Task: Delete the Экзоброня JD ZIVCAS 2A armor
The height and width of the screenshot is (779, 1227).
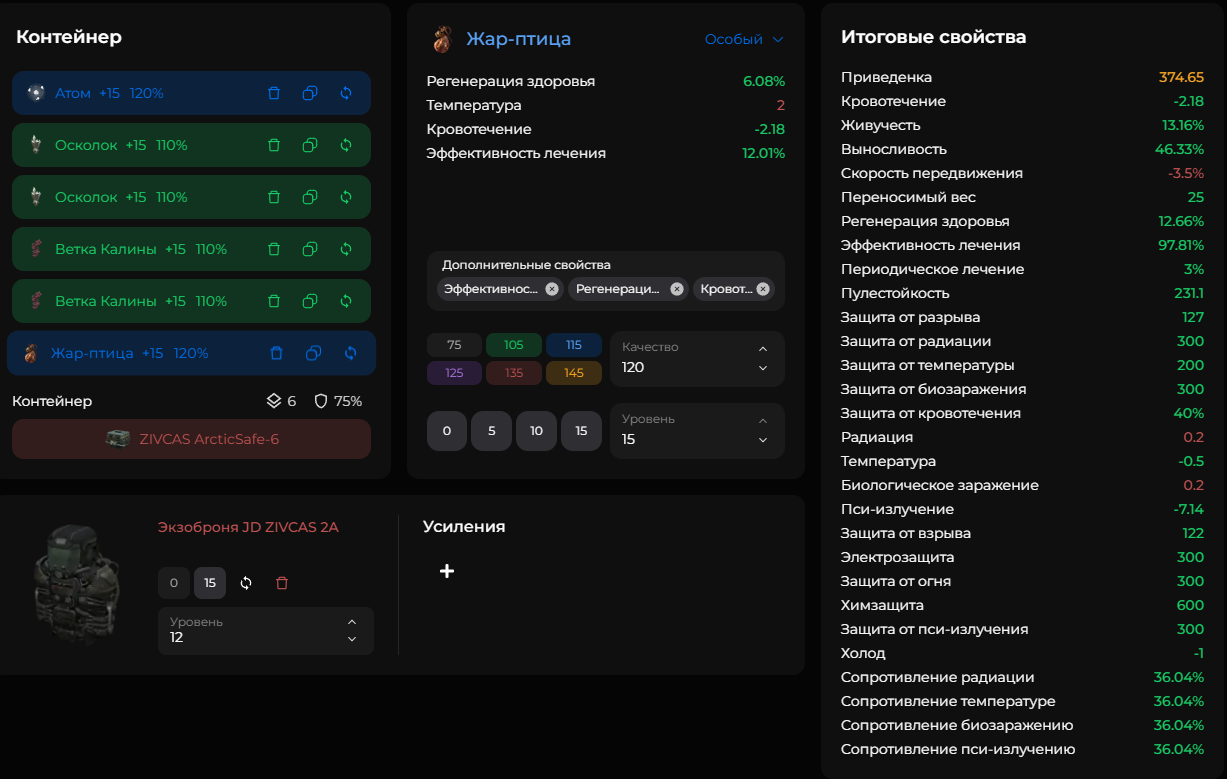Action: (282, 583)
